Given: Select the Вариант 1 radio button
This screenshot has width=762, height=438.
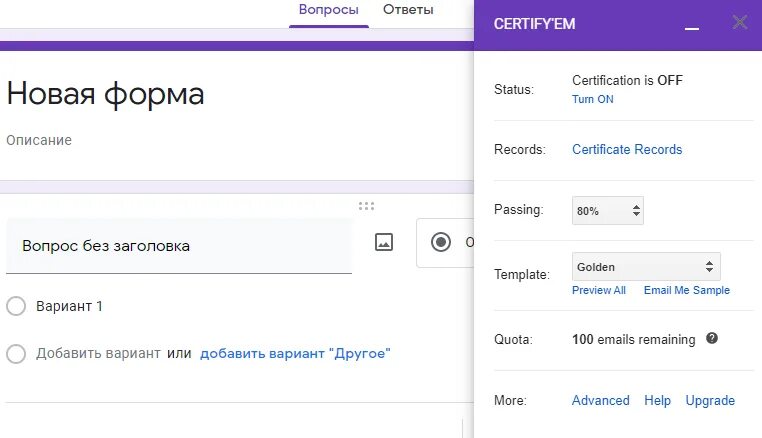Looking at the screenshot, I should (x=16, y=306).
